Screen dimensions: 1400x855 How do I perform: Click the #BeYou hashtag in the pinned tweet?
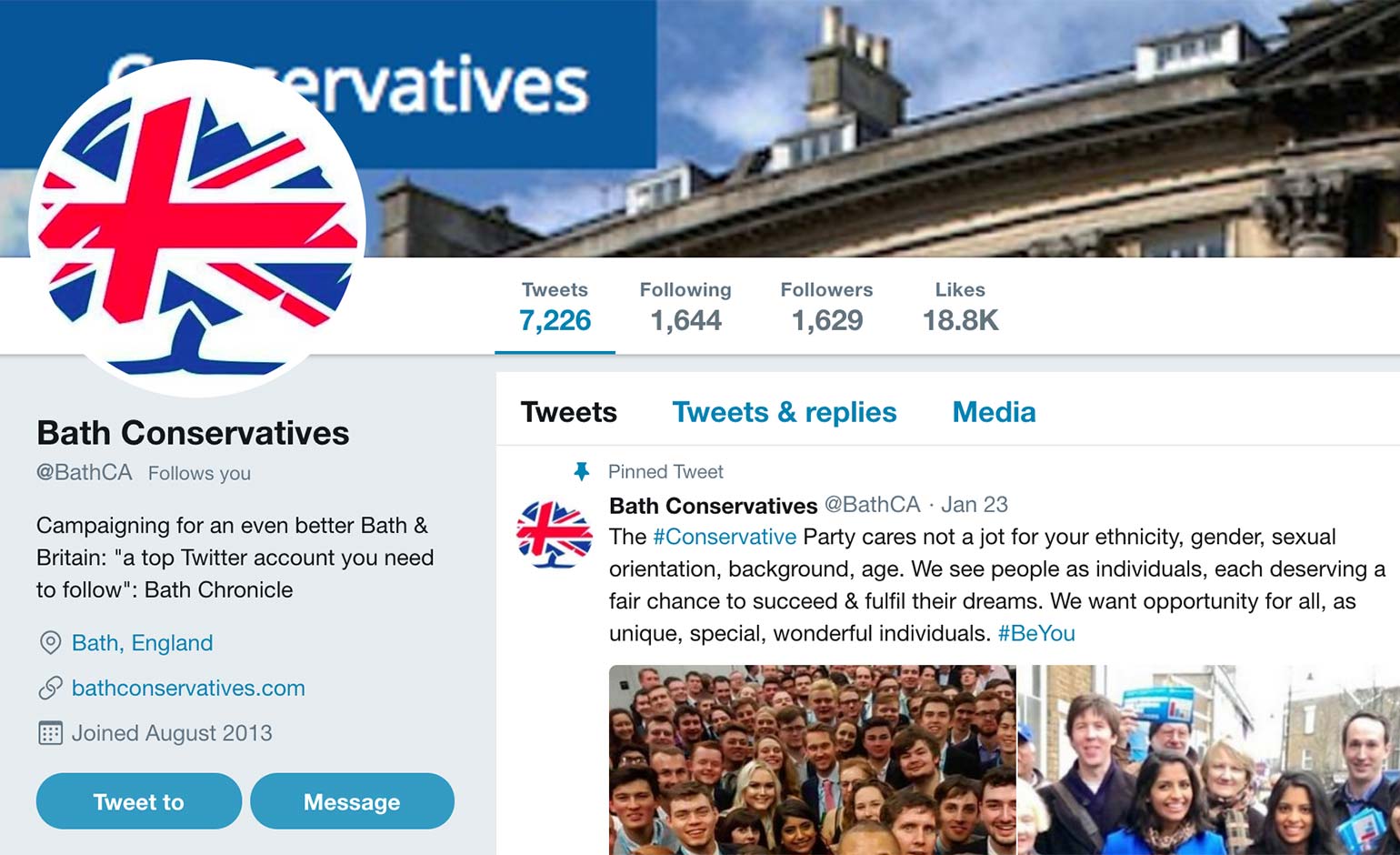pyautogui.click(x=1035, y=633)
